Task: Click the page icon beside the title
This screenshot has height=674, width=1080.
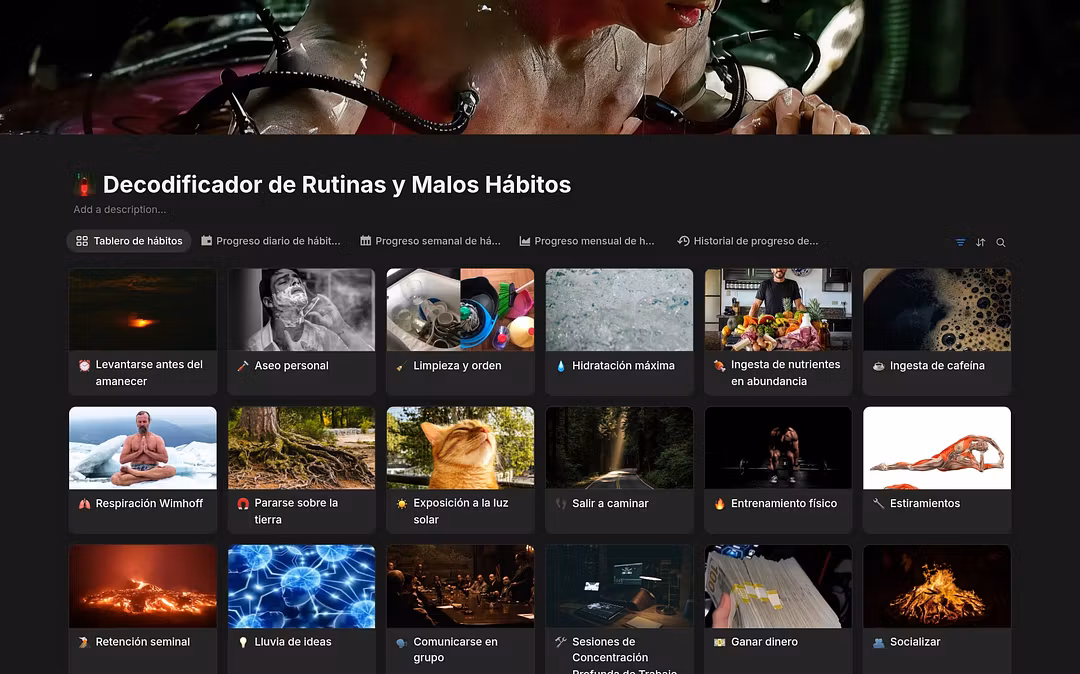Action: coord(84,185)
